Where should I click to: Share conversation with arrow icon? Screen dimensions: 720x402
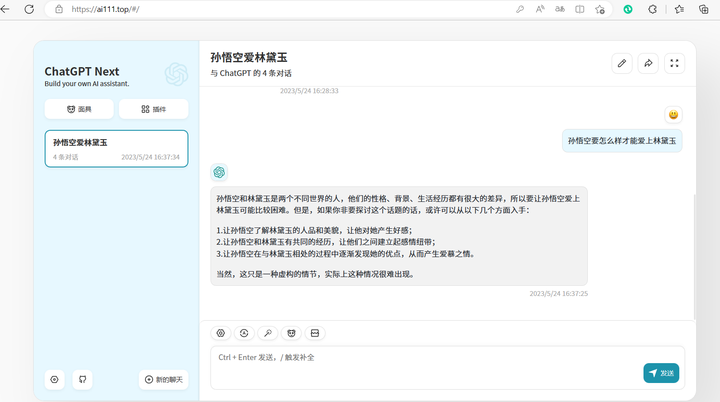(648, 63)
